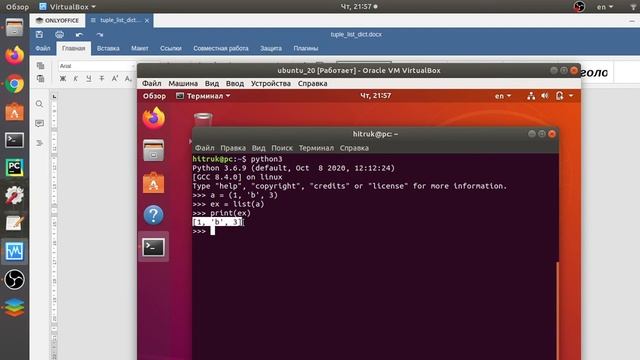The image size is (640, 360).
Task: Switch to the Макет ribbon tab
Action: click(140, 48)
